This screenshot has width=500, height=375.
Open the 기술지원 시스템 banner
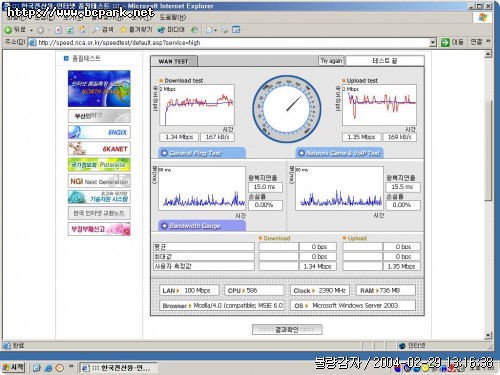99,197
